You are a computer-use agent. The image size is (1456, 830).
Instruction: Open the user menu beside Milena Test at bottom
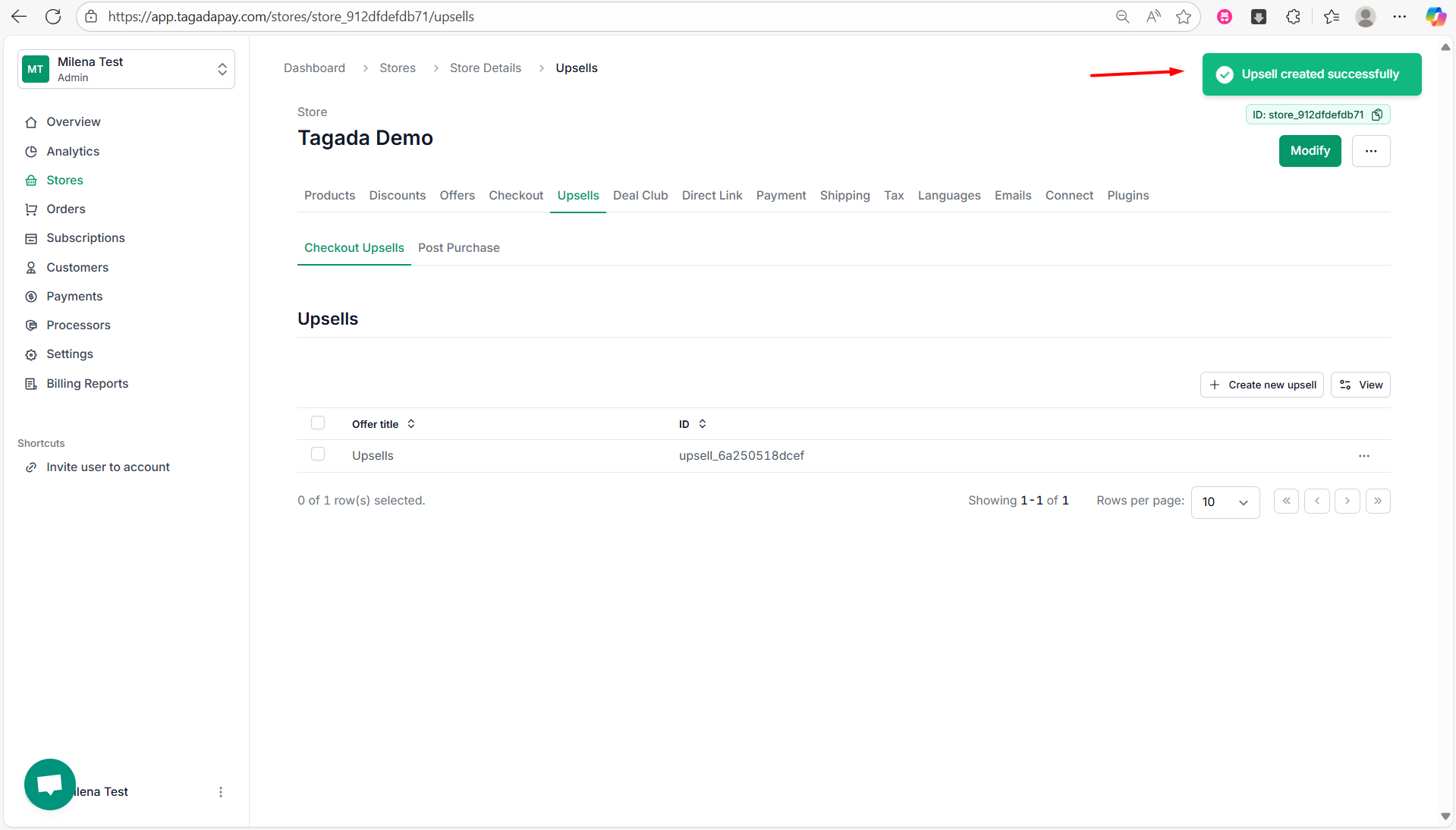tap(221, 792)
